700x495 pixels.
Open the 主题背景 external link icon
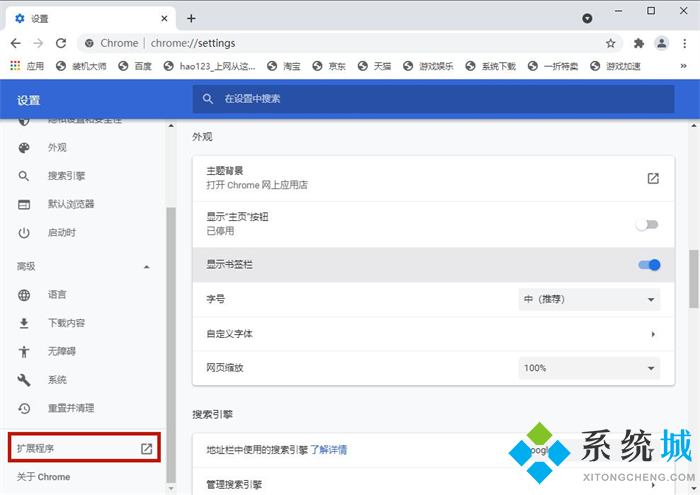pyautogui.click(x=653, y=179)
